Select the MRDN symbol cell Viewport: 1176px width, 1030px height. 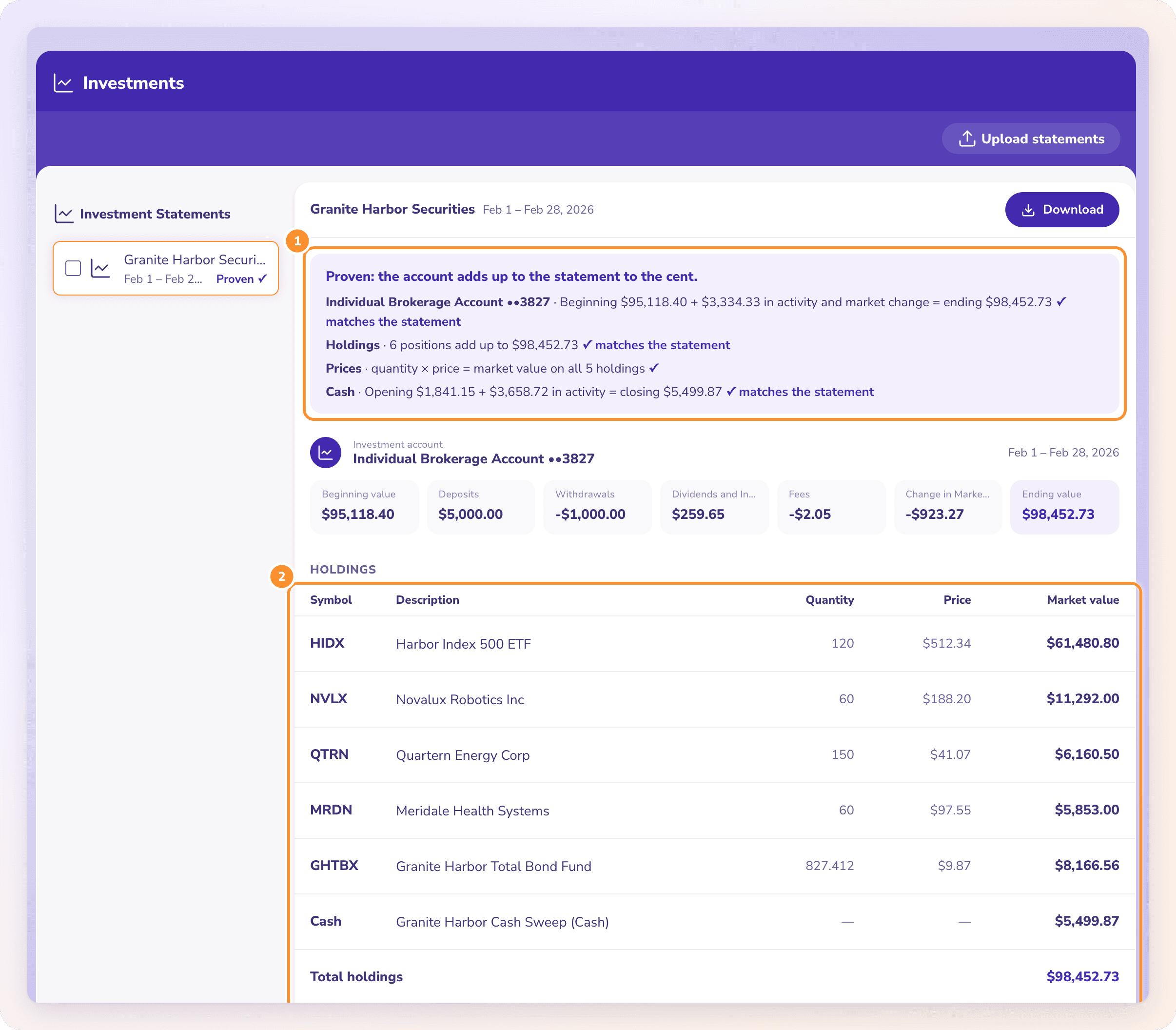331,811
